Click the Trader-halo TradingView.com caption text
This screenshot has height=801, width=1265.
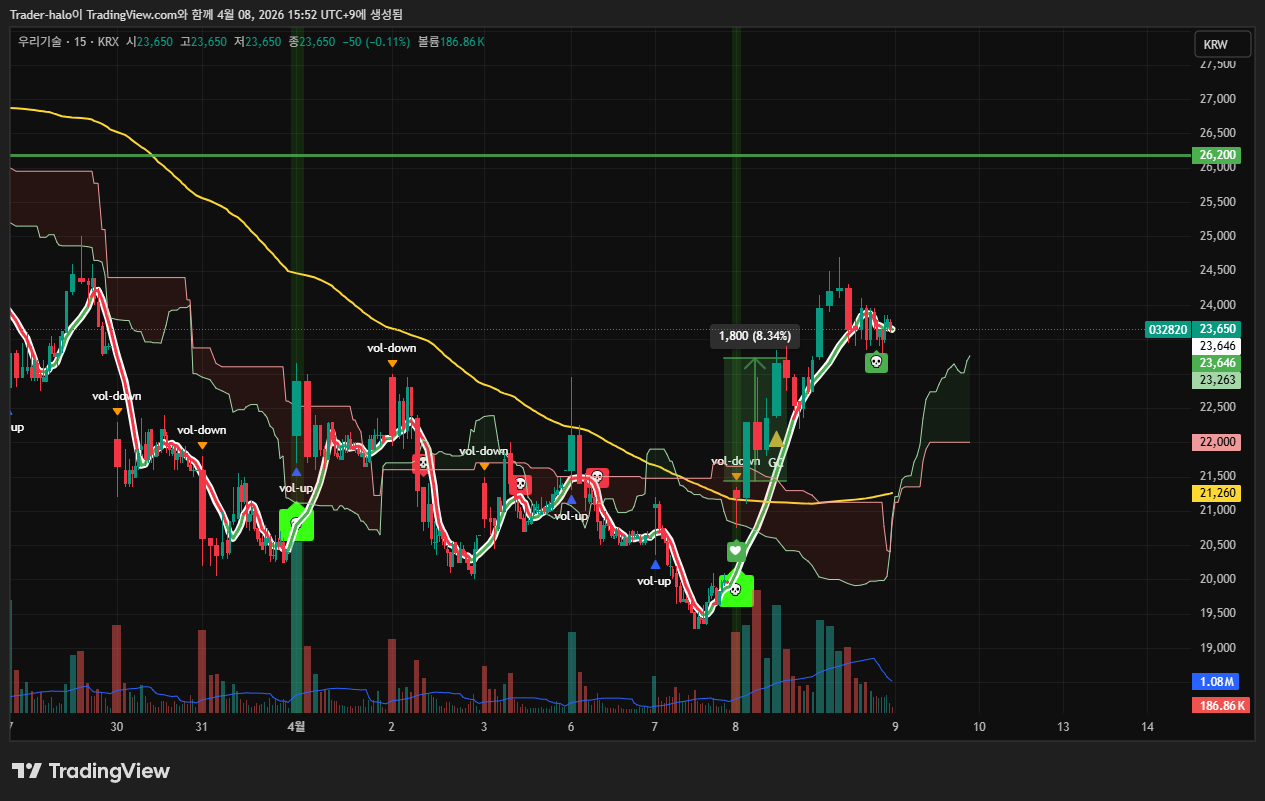[x=208, y=14]
